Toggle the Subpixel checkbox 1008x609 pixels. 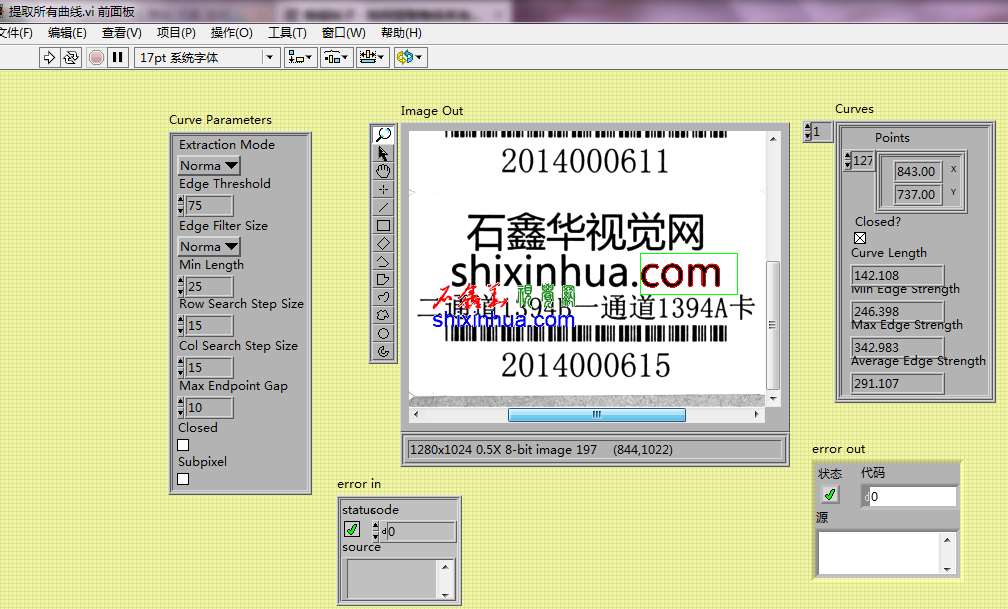coord(183,479)
